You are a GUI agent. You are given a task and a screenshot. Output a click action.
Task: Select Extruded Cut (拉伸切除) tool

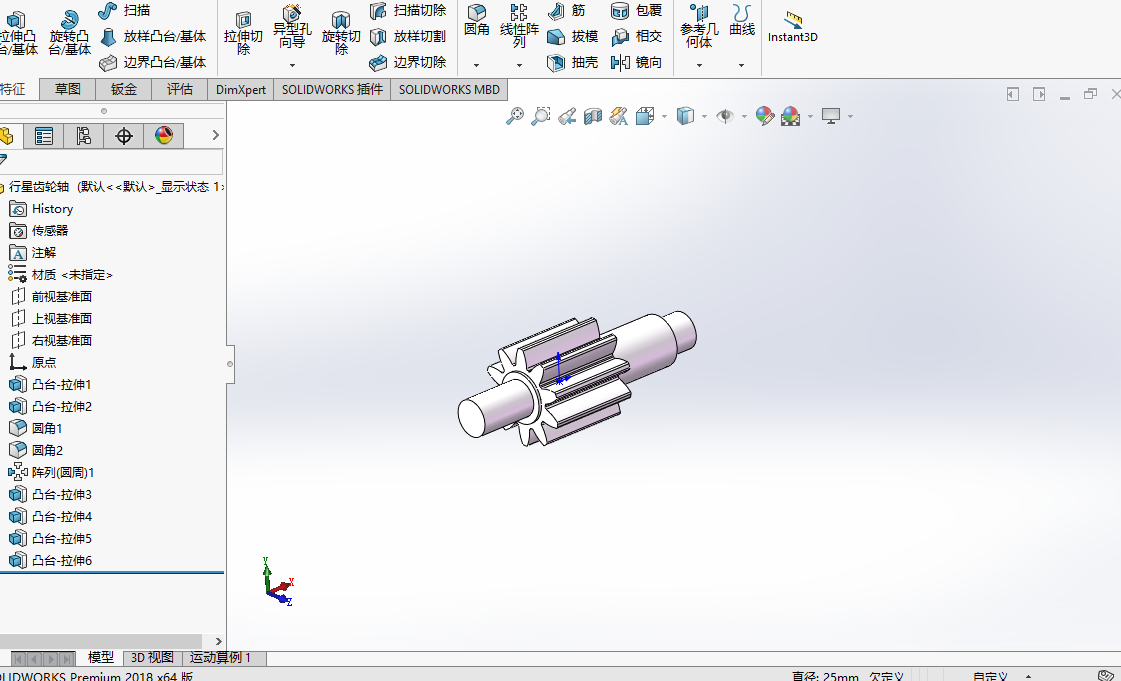243,34
